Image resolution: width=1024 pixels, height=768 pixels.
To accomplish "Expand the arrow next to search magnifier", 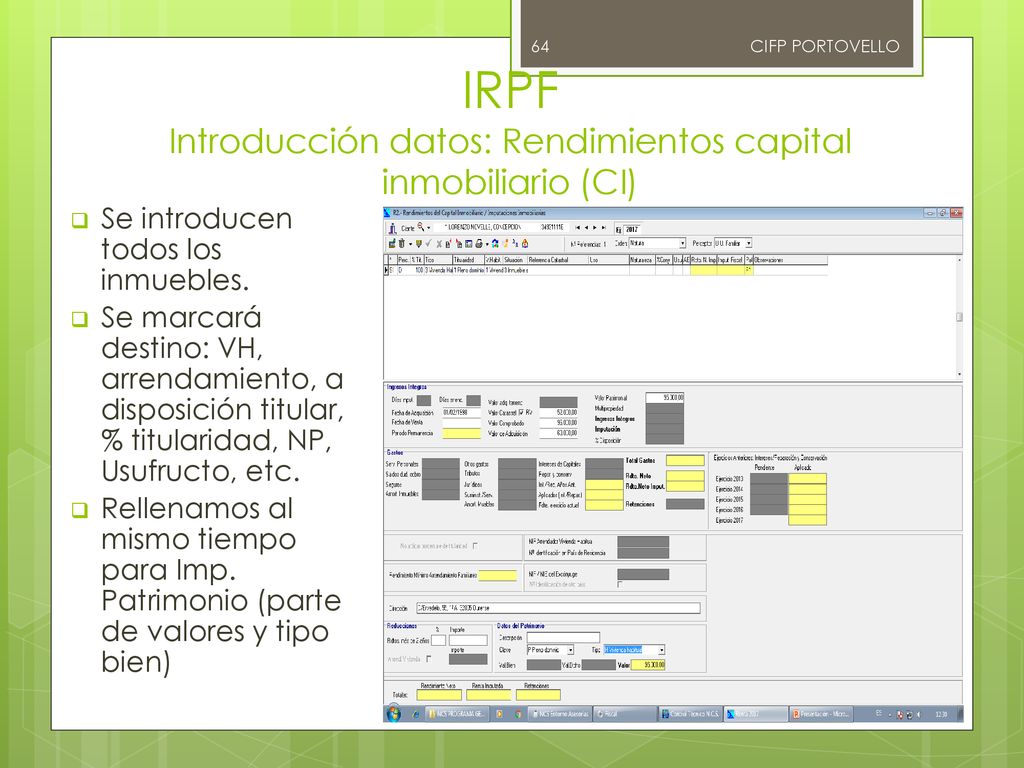I will tap(428, 228).
